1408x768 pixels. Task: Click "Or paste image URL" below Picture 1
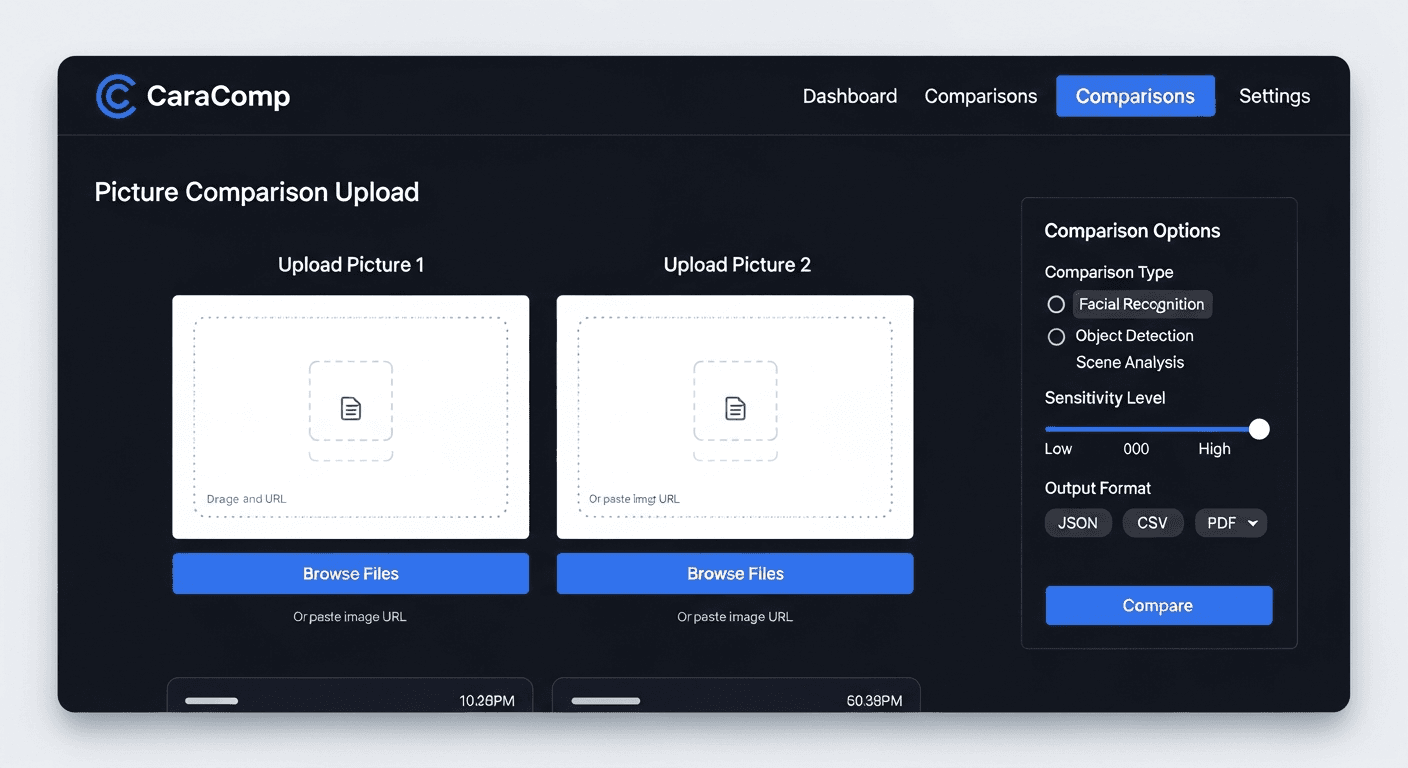(351, 616)
